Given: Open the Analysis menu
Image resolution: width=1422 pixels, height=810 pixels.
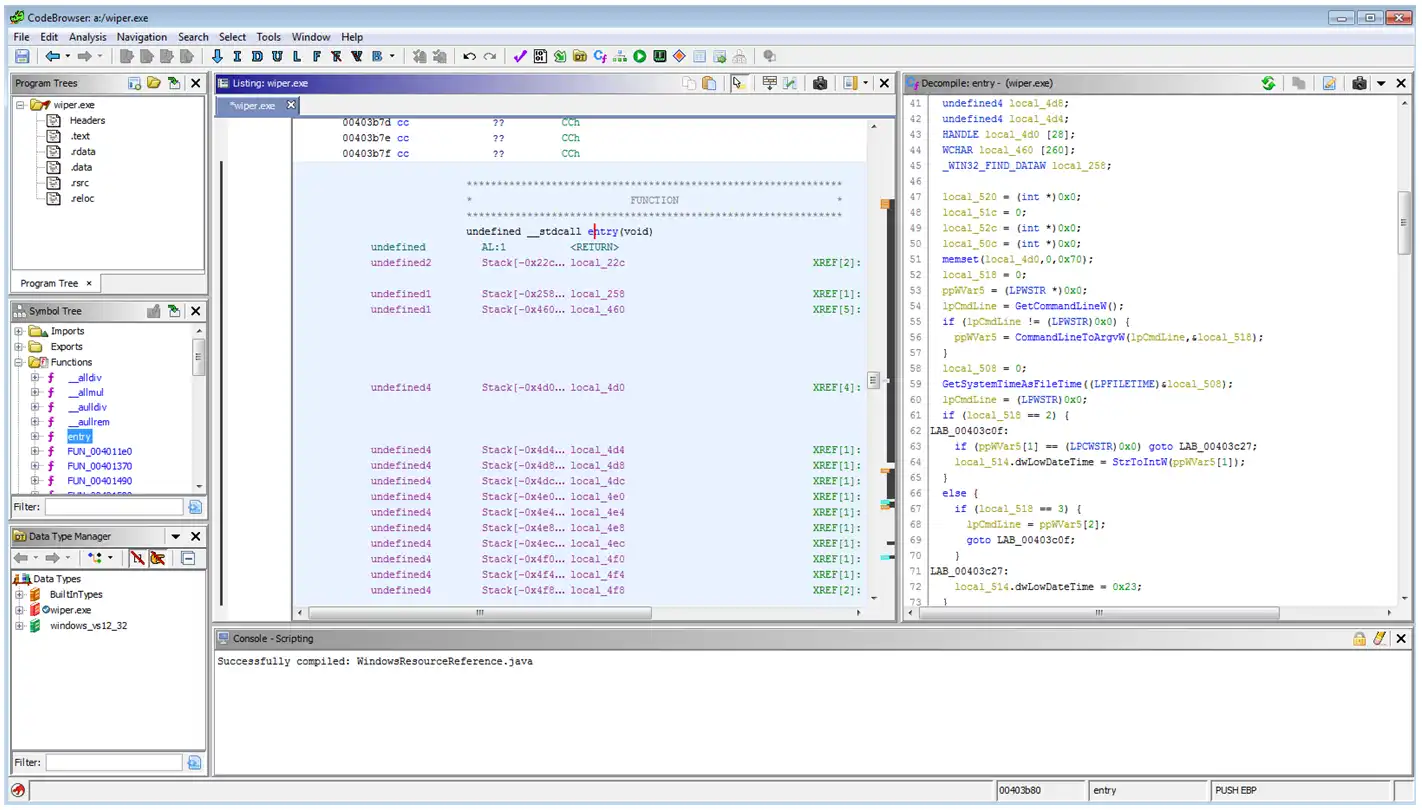Looking at the screenshot, I should pyautogui.click(x=88, y=37).
